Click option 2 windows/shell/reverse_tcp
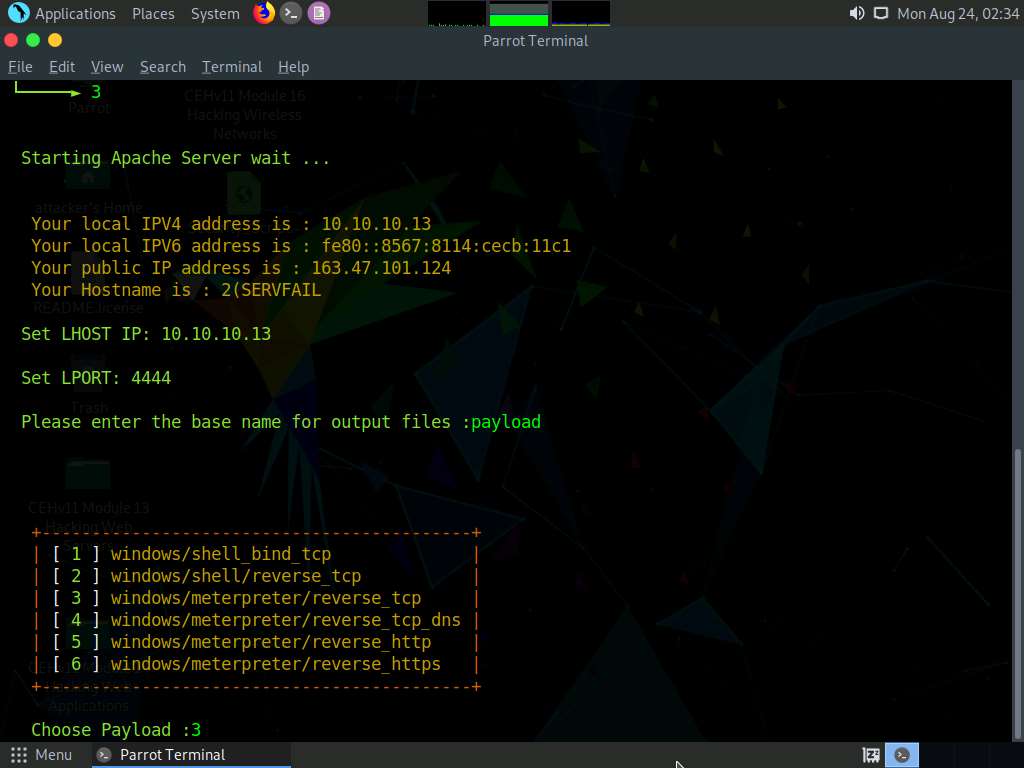 click(x=236, y=576)
